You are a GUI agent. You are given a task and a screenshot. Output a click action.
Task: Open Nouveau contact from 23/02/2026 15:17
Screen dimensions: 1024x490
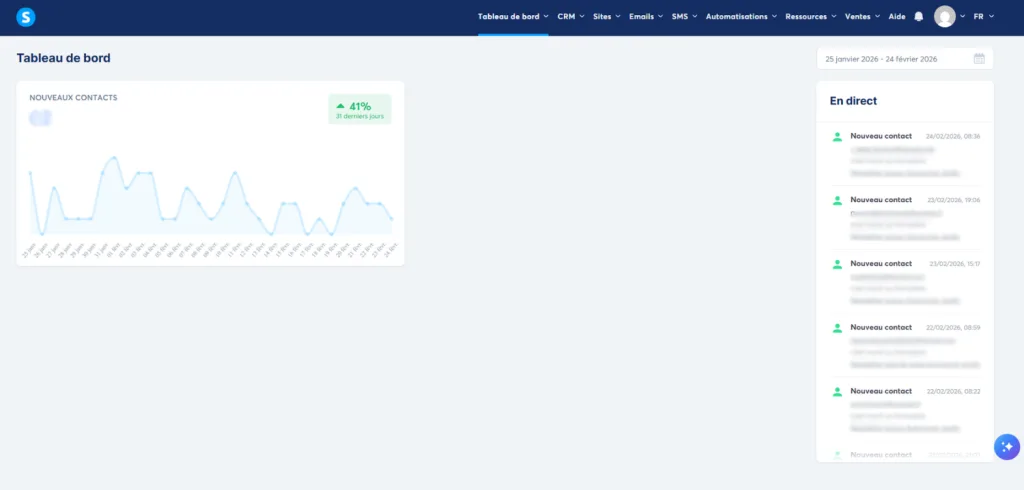(881, 264)
